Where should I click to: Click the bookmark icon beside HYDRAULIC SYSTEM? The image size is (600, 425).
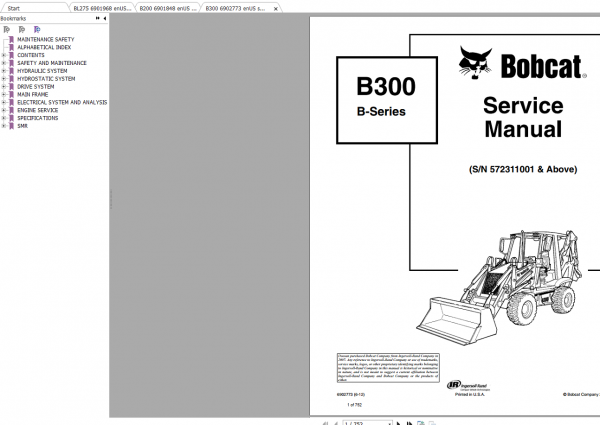[11, 71]
